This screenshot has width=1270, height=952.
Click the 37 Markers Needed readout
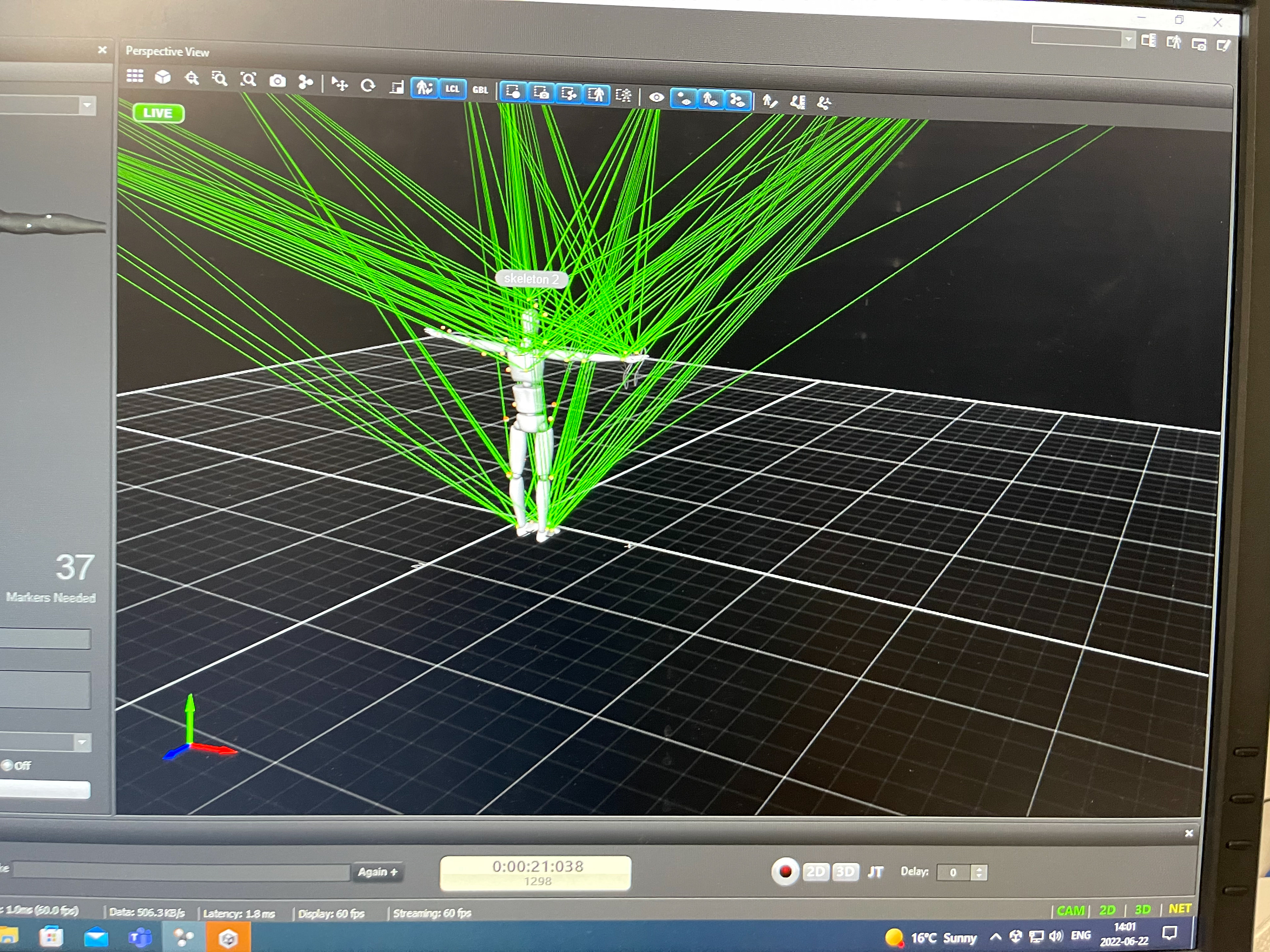52,578
